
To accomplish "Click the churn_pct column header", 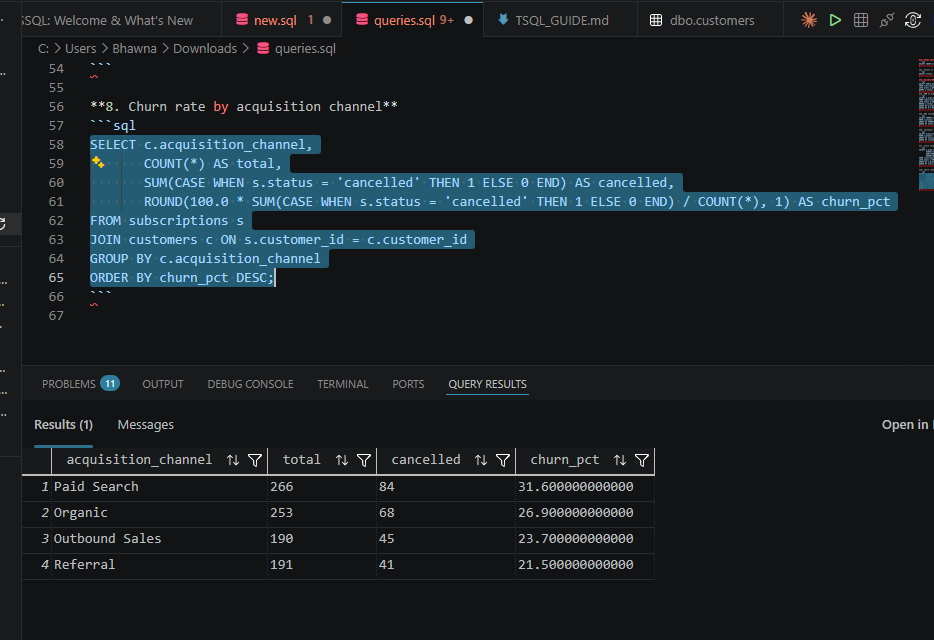I will click(565, 460).
